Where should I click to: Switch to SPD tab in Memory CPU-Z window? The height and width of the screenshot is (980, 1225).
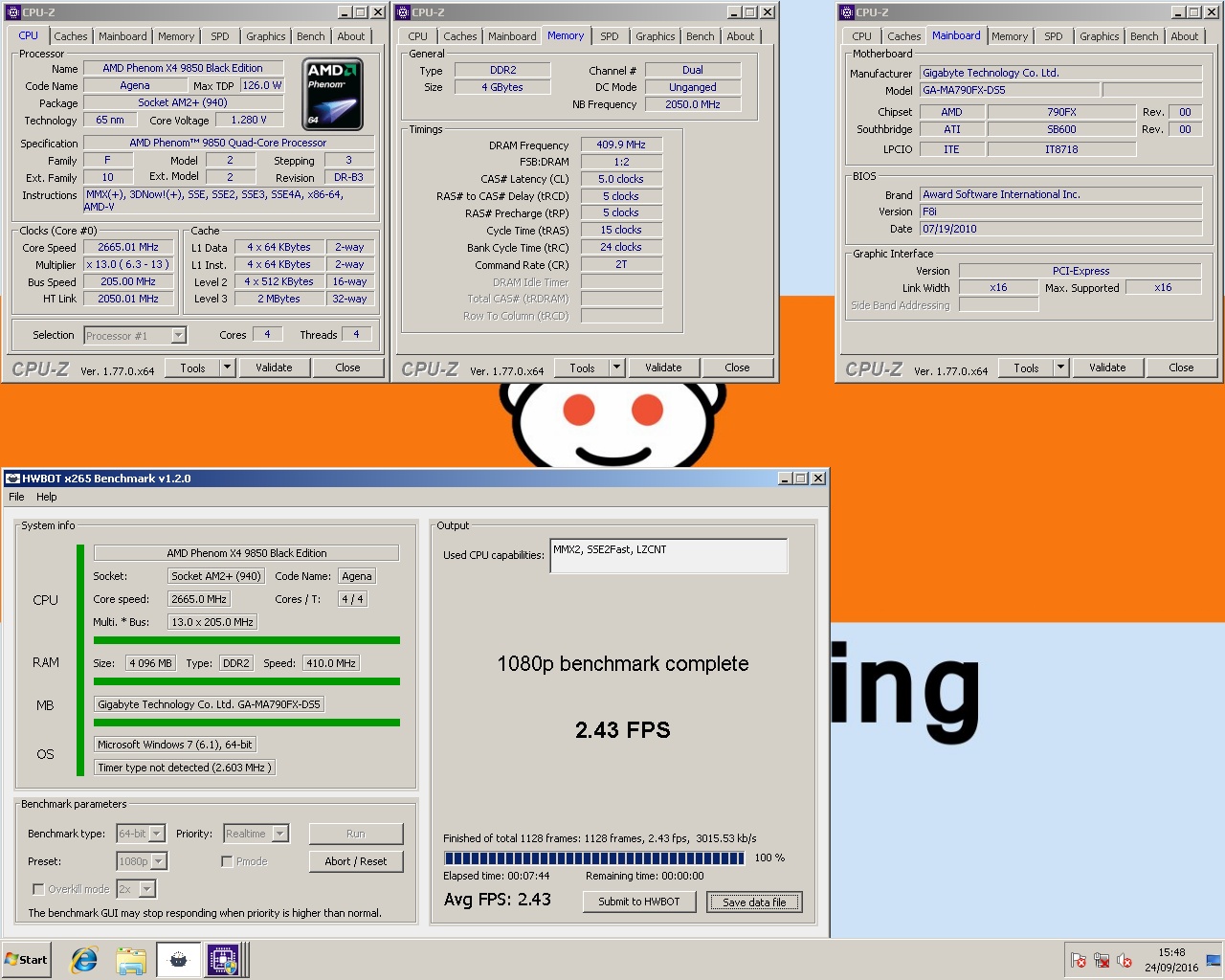pos(610,36)
